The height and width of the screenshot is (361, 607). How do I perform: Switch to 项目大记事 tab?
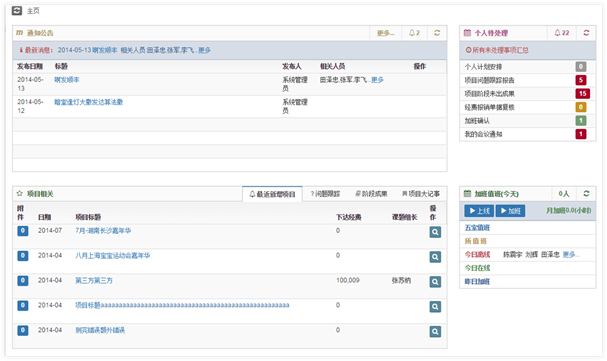(421, 193)
